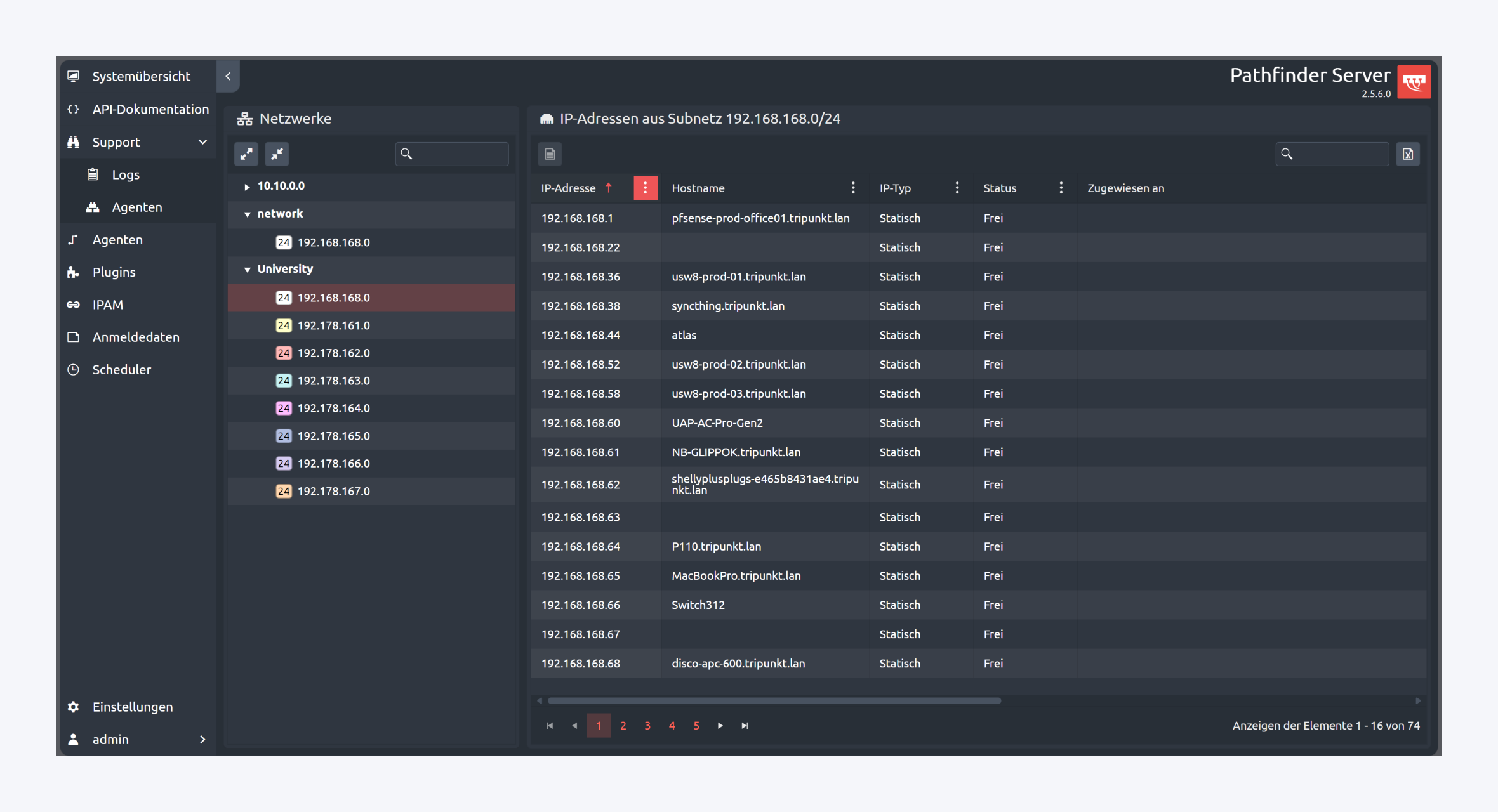The height and width of the screenshot is (812, 1498).
Task: Click the Pathfinder Server logo icon
Action: coord(1414,82)
